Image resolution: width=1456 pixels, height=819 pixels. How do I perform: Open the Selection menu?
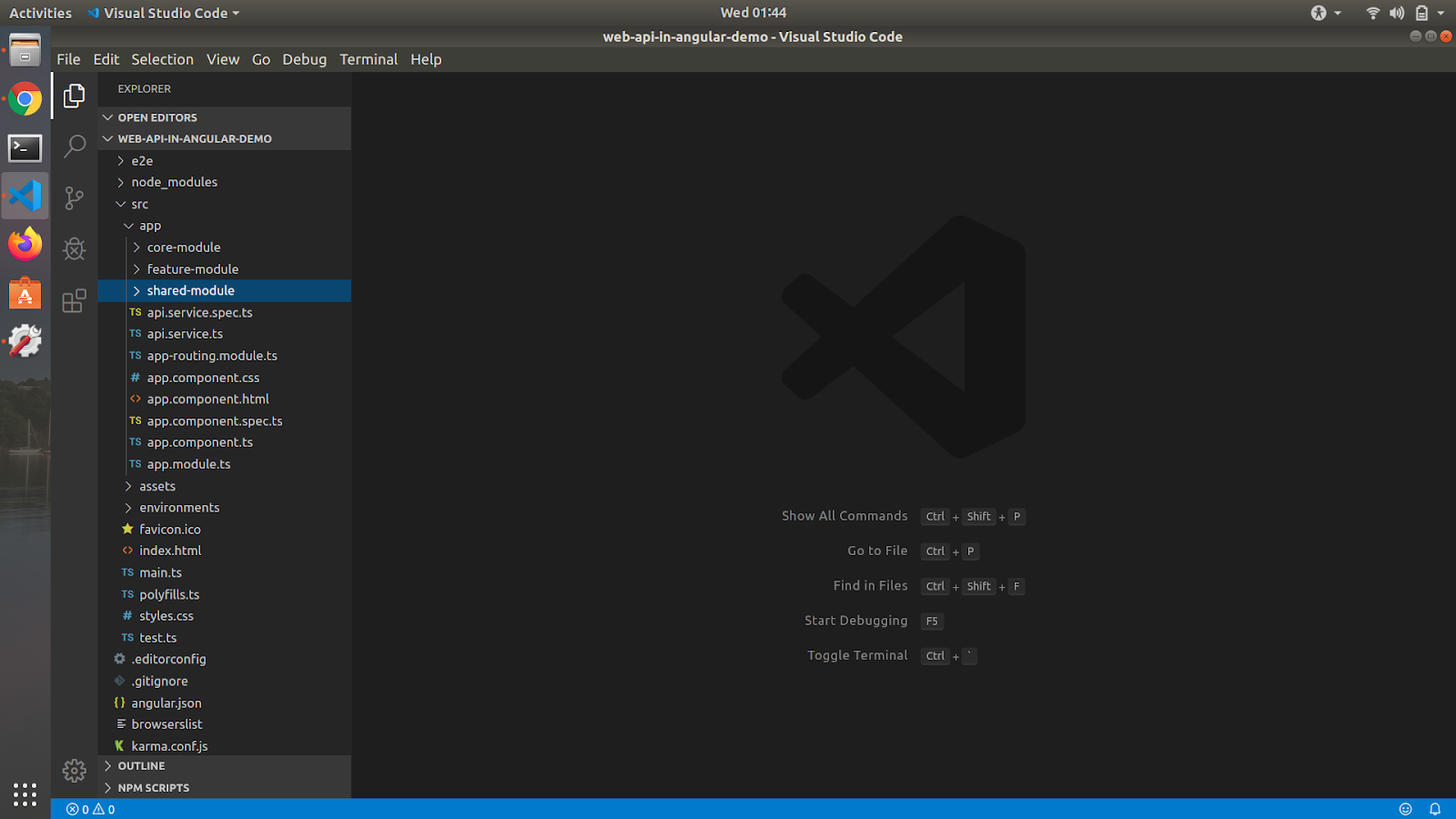(162, 59)
